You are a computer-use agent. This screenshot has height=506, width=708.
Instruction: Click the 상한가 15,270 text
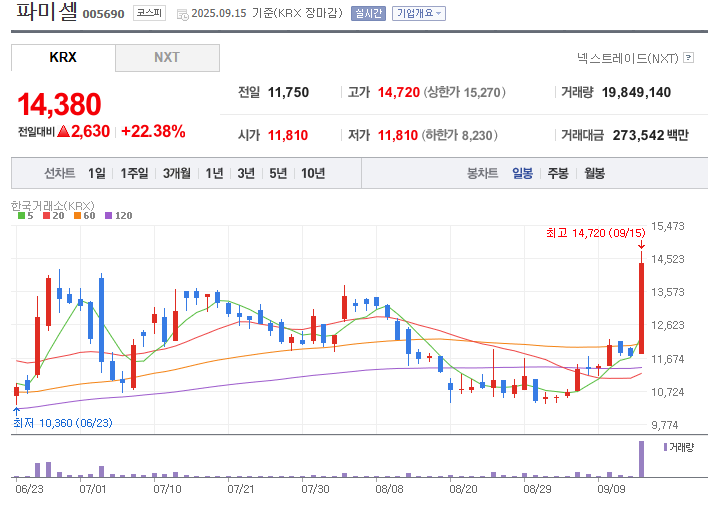coord(465,93)
